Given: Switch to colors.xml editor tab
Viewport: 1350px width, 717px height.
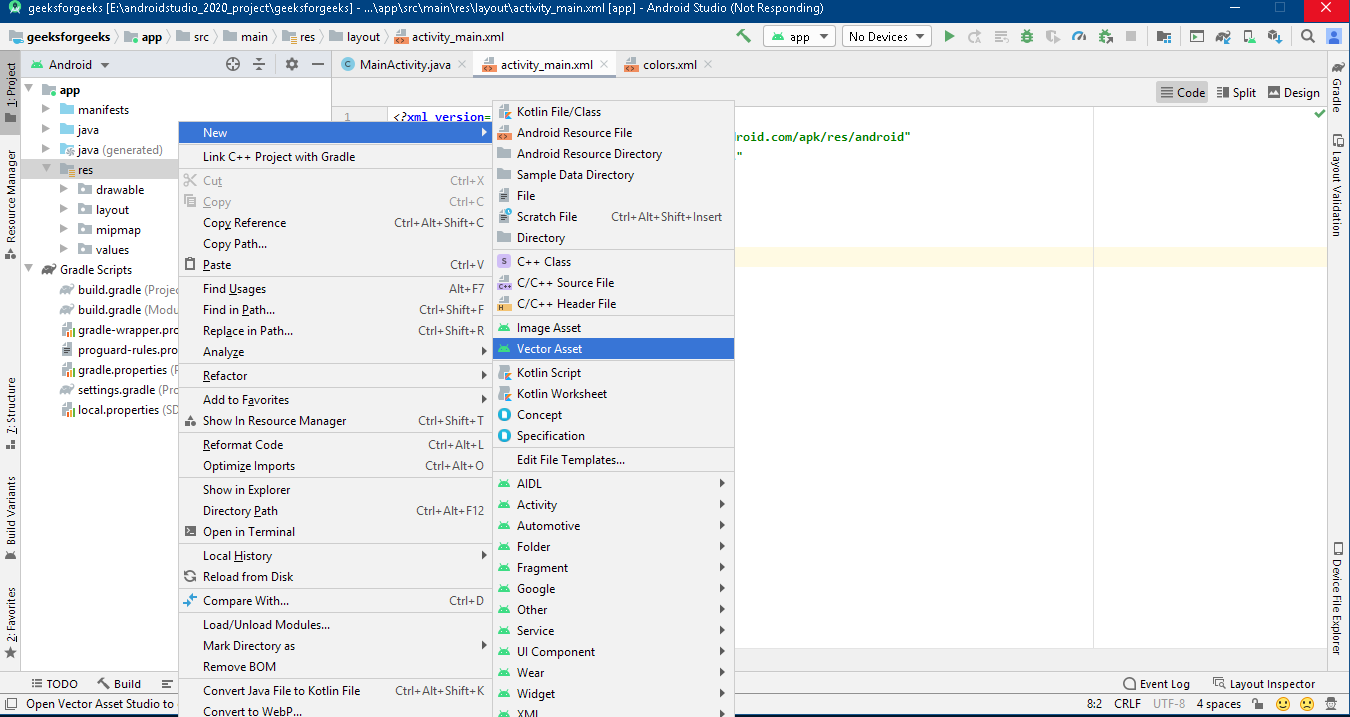Looking at the screenshot, I should (670, 64).
